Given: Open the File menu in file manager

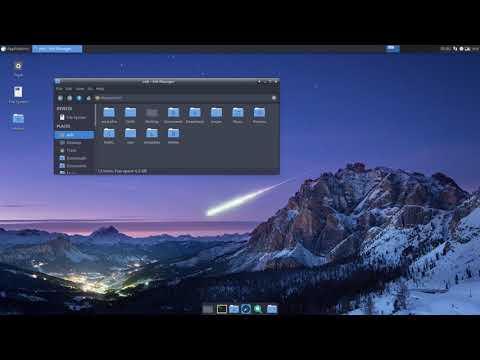Looking at the screenshot, I should (x=59, y=89).
